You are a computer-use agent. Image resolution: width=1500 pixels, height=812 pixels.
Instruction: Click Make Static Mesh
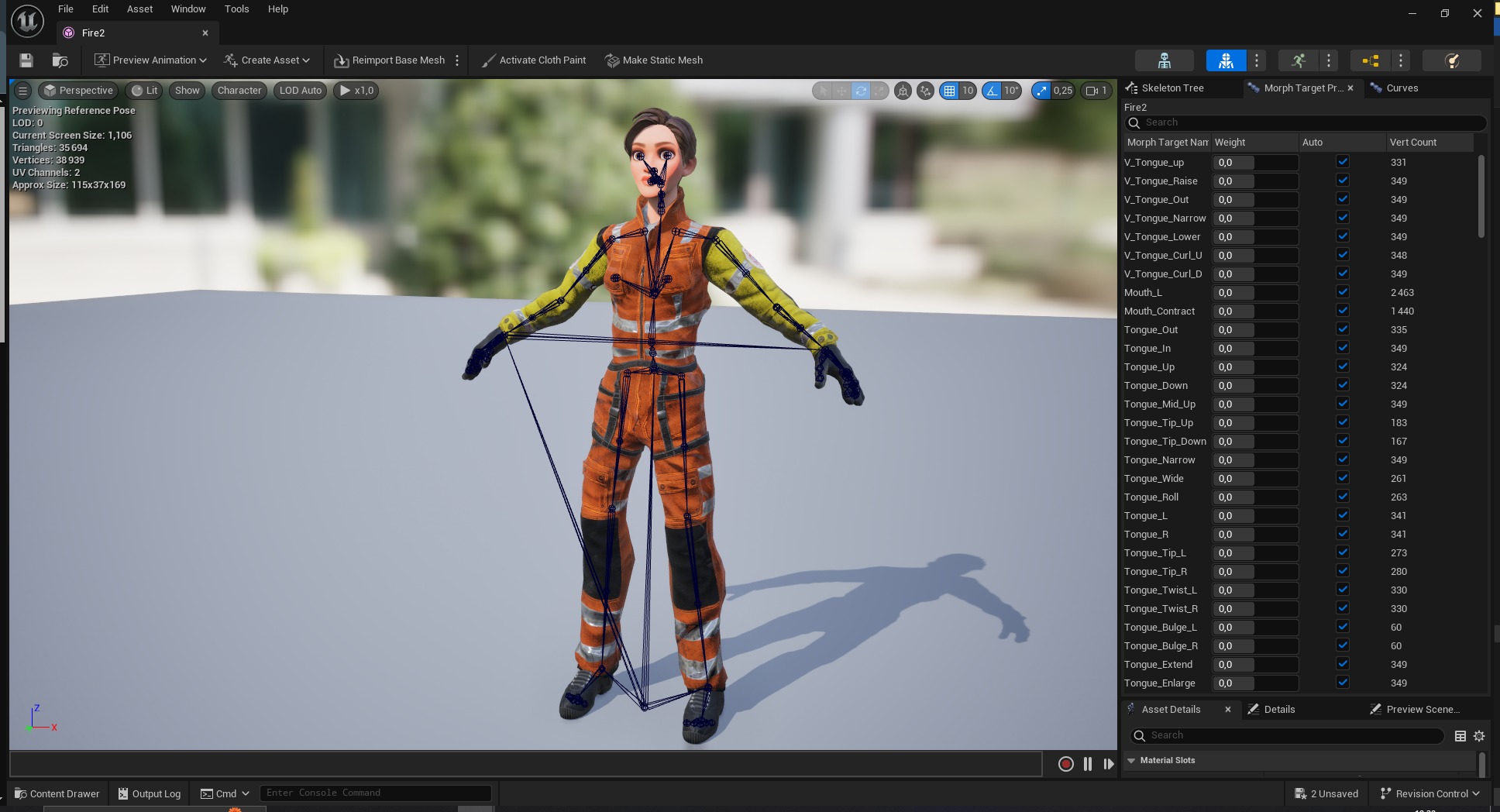653,60
